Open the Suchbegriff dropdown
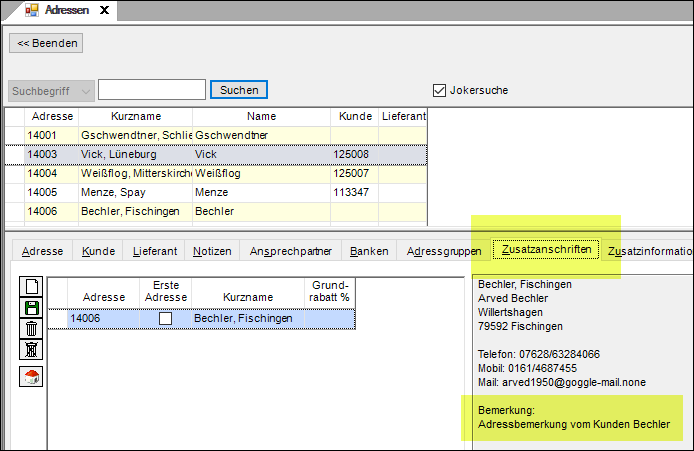Viewport: 694px width, 451px height. pos(51,90)
